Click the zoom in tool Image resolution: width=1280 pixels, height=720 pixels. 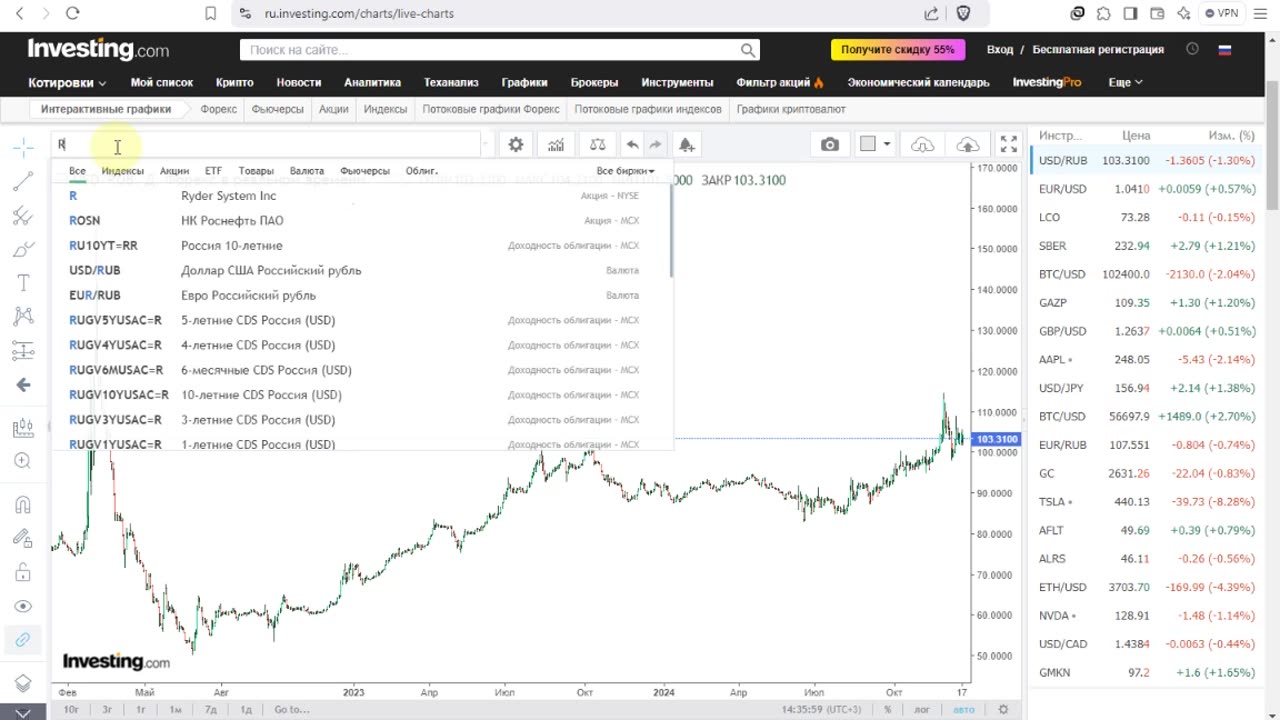coord(23,461)
